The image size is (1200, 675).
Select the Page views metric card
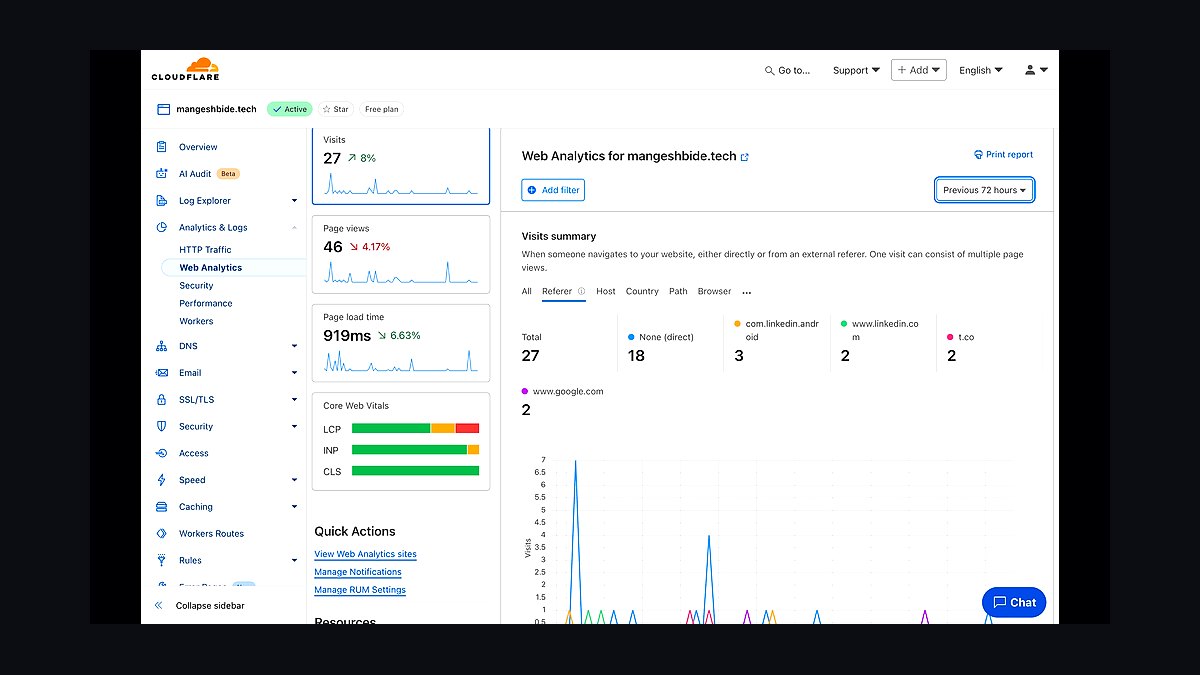[x=401, y=255]
